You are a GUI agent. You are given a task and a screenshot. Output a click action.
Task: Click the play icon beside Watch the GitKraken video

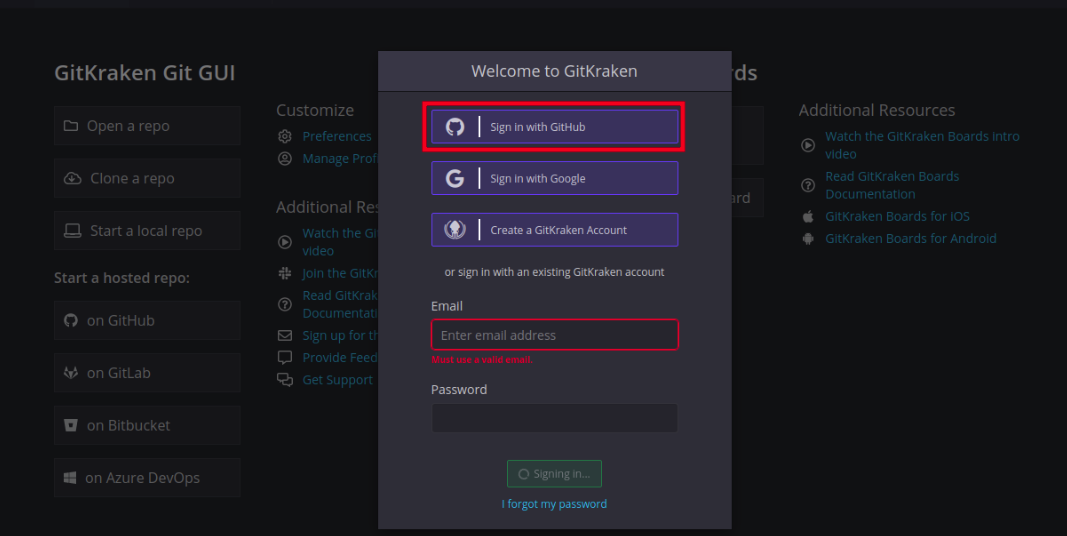284,241
